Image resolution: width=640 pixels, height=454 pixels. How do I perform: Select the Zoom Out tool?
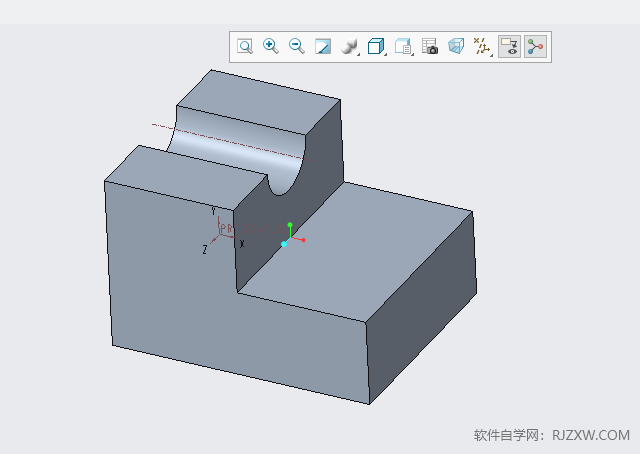tap(297, 47)
